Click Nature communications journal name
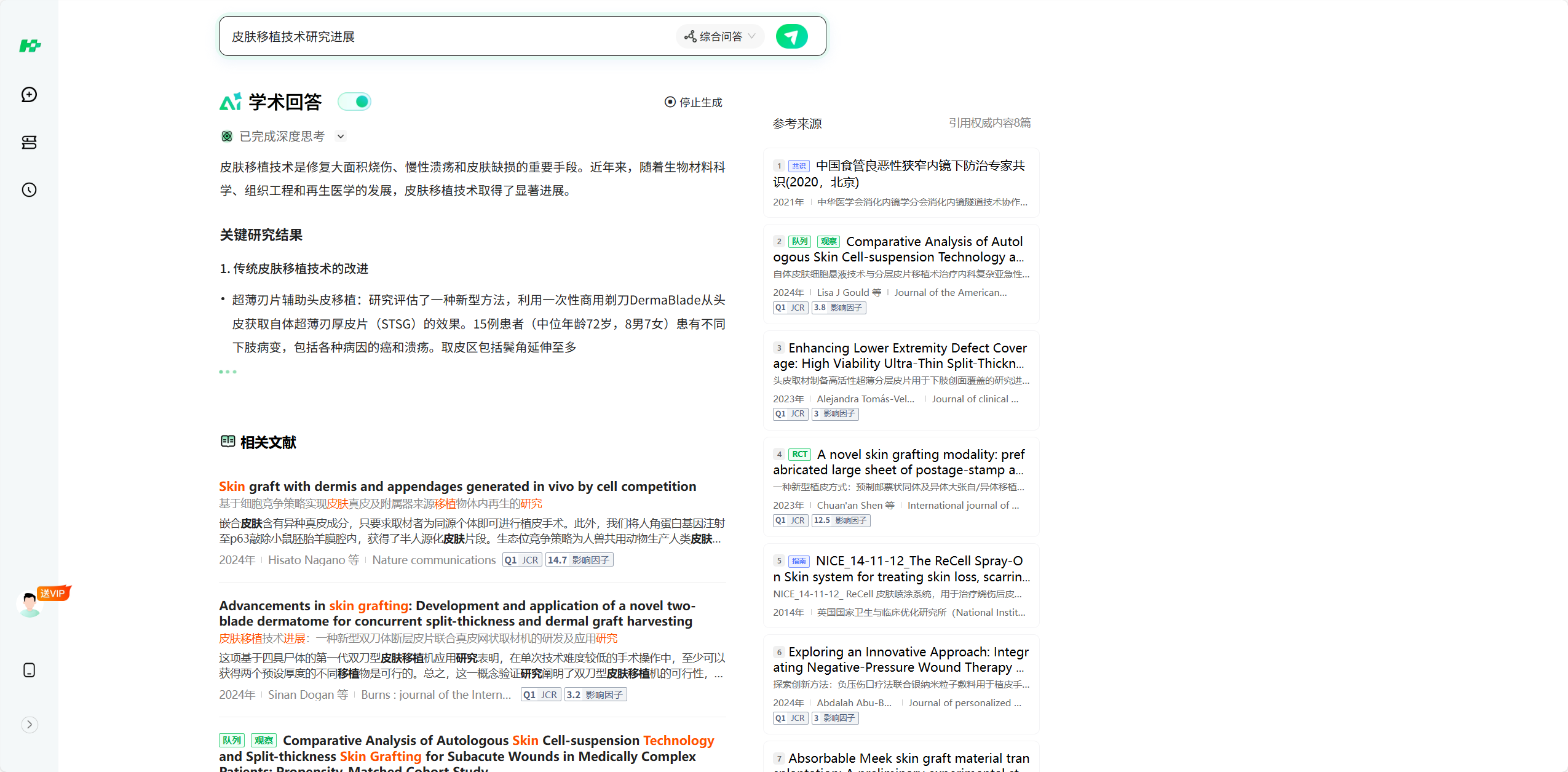 [434, 560]
